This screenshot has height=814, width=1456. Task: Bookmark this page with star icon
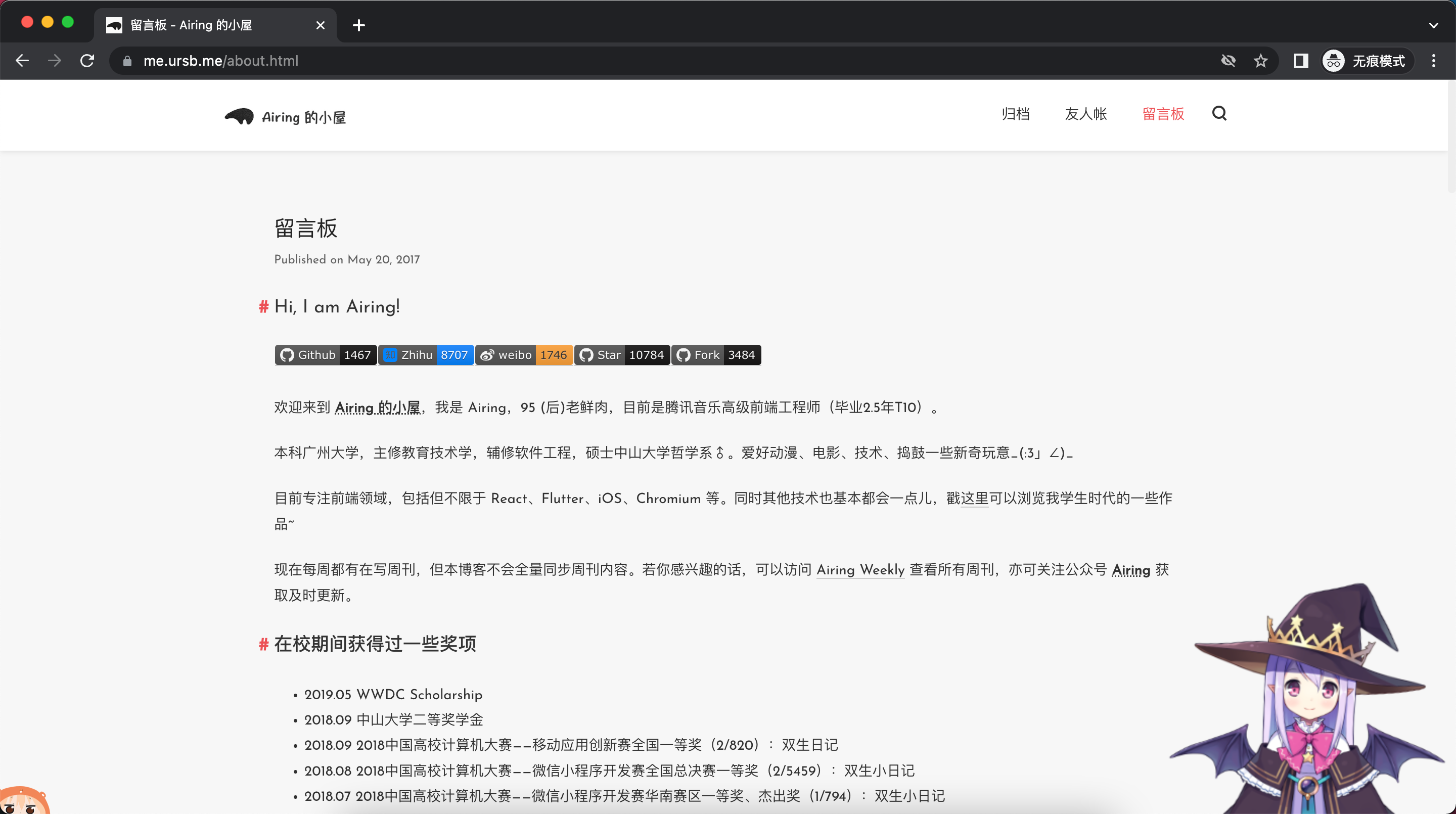tap(1260, 61)
